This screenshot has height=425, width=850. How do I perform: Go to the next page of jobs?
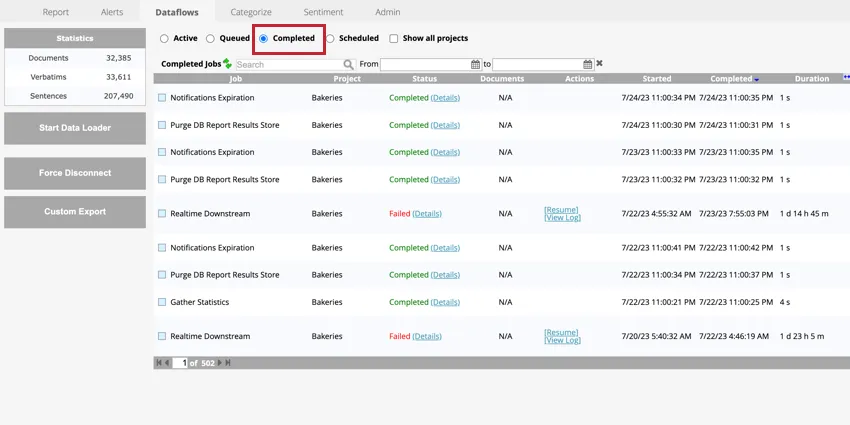pyautogui.click(x=221, y=363)
